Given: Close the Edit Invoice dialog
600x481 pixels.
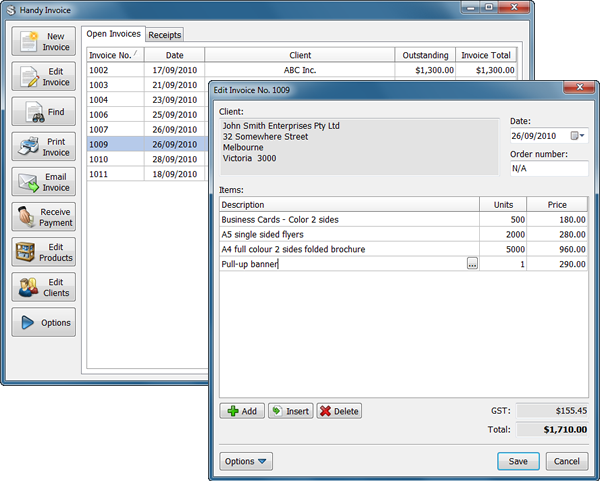Looking at the screenshot, I should click(x=580, y=87).
